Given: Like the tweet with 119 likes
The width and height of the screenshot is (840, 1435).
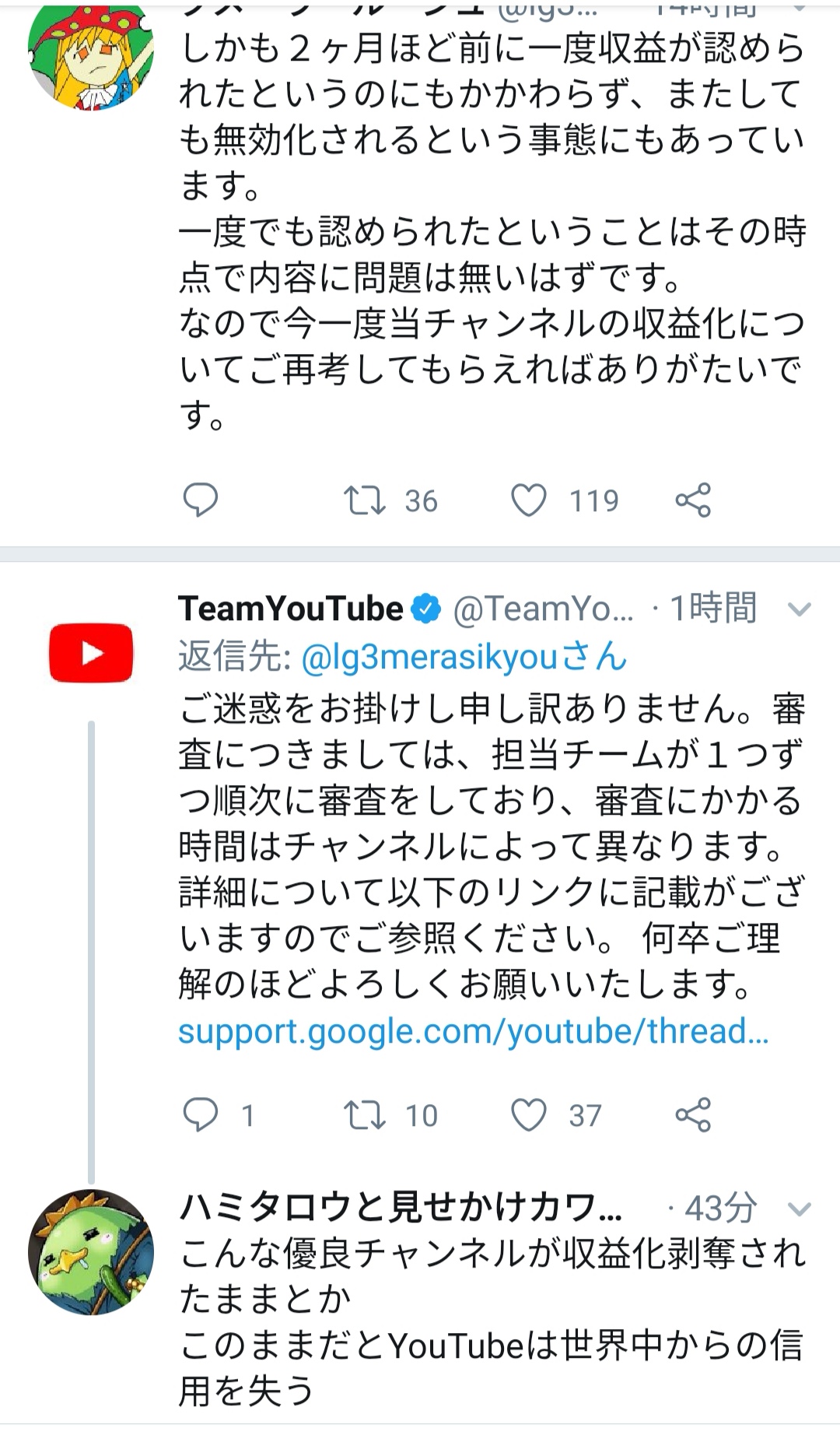Looking at the screenshot, I should [529, 500].
